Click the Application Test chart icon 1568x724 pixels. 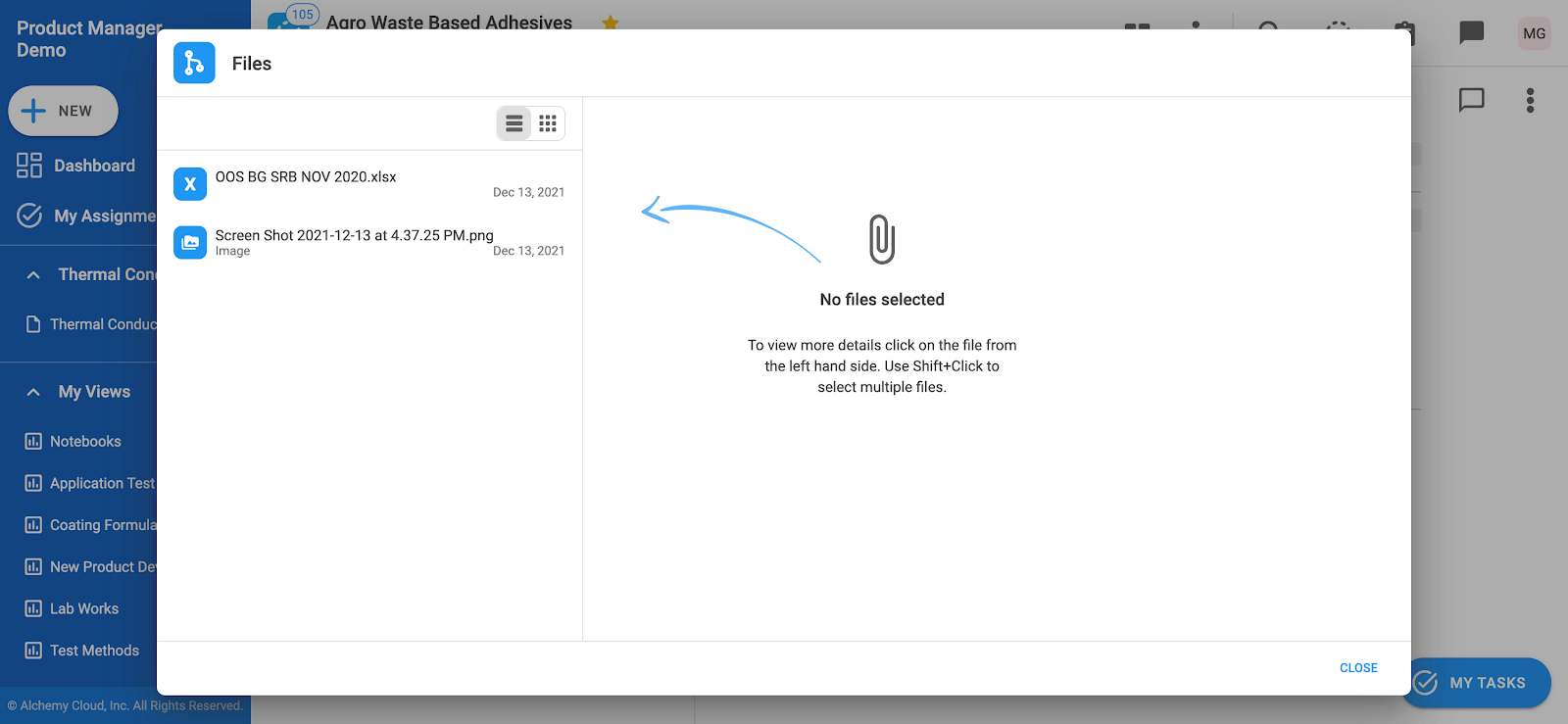(x=33, y=483)
